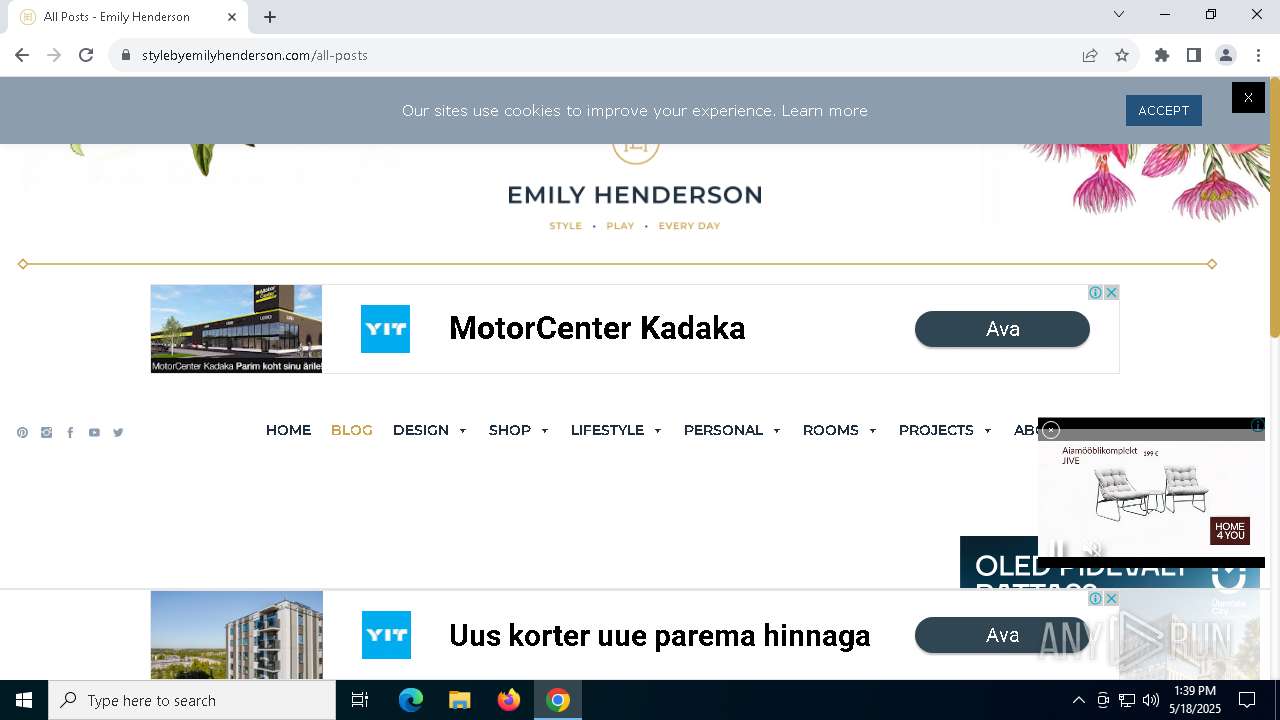Screen dimensions: 1280x720
Task: Open the SHOP menu item
Action: [x=510, y=430]
